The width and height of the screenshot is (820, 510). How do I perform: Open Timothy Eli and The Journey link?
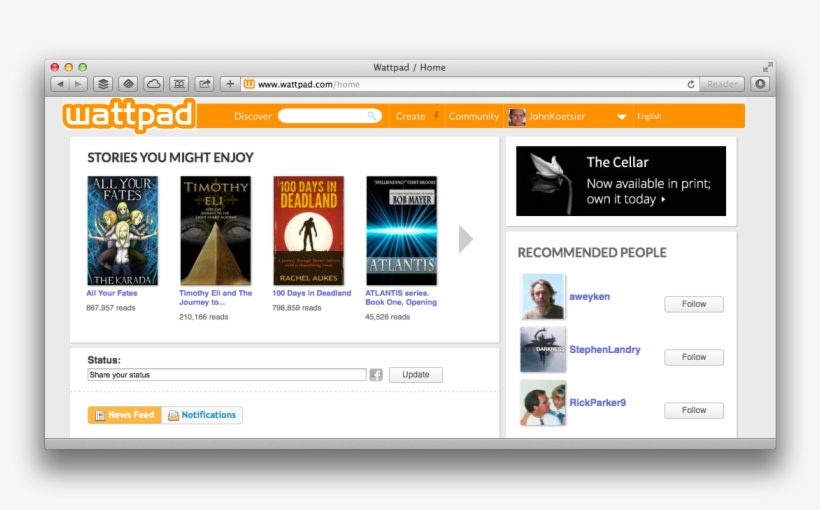point(215,298)
